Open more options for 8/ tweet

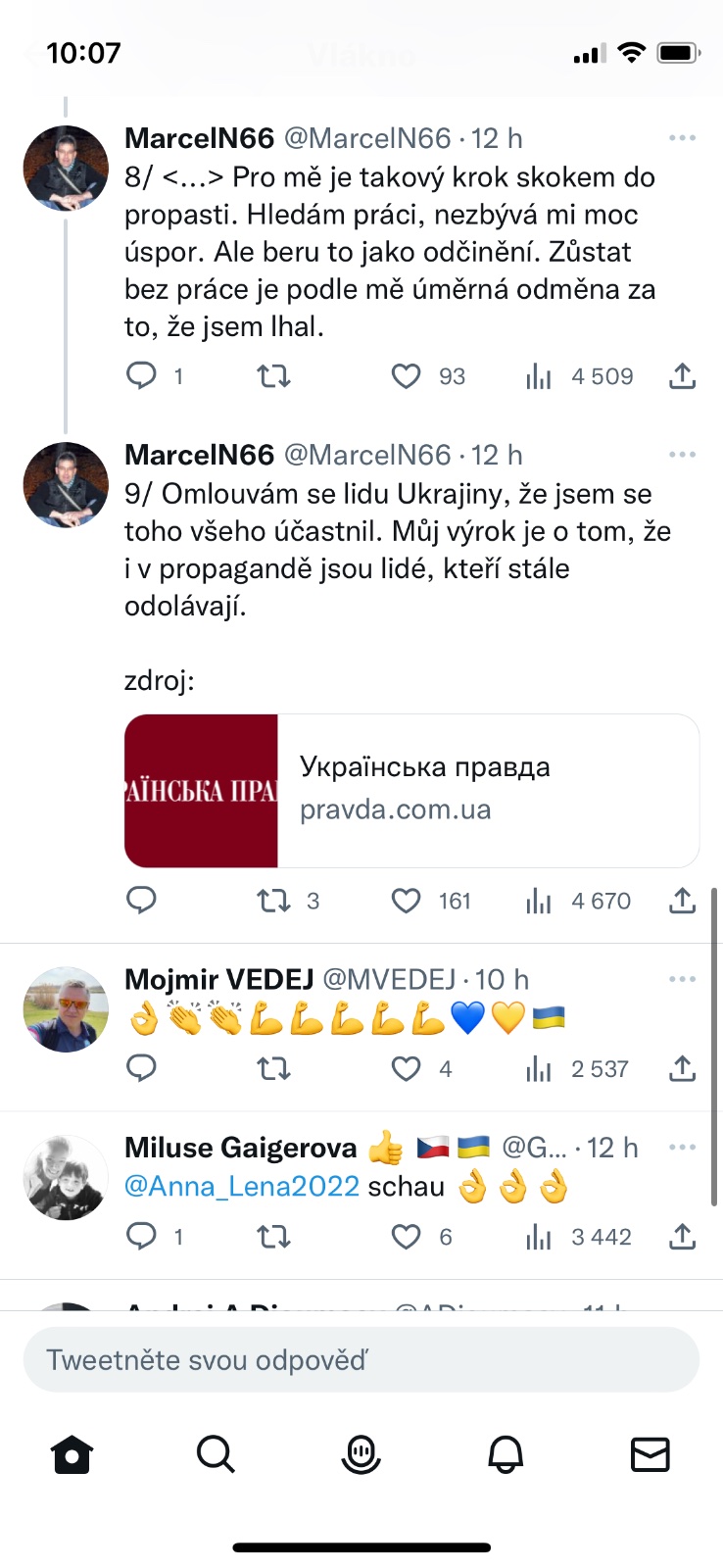coord(682,138)
